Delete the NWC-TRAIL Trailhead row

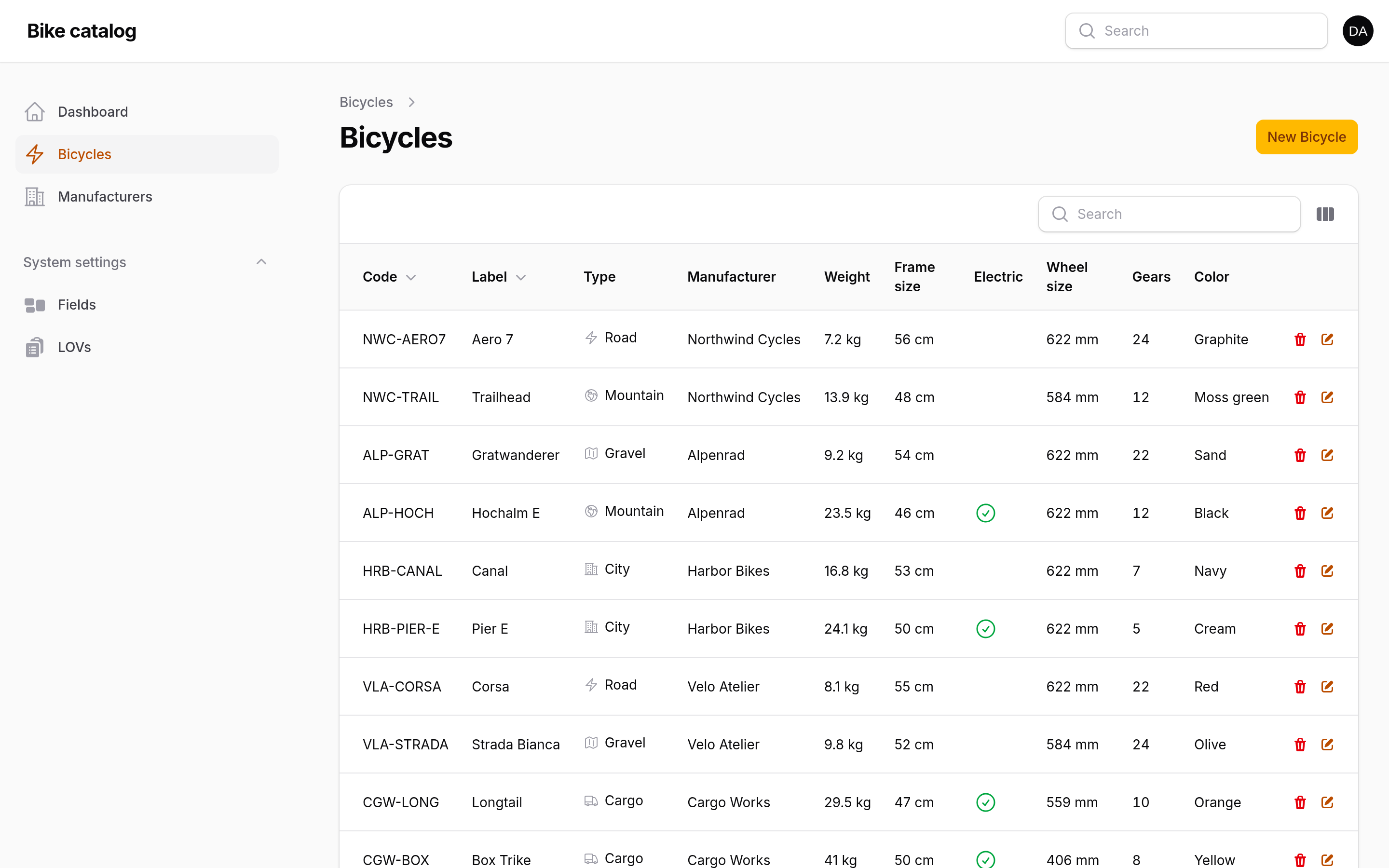pos(1300,397)
